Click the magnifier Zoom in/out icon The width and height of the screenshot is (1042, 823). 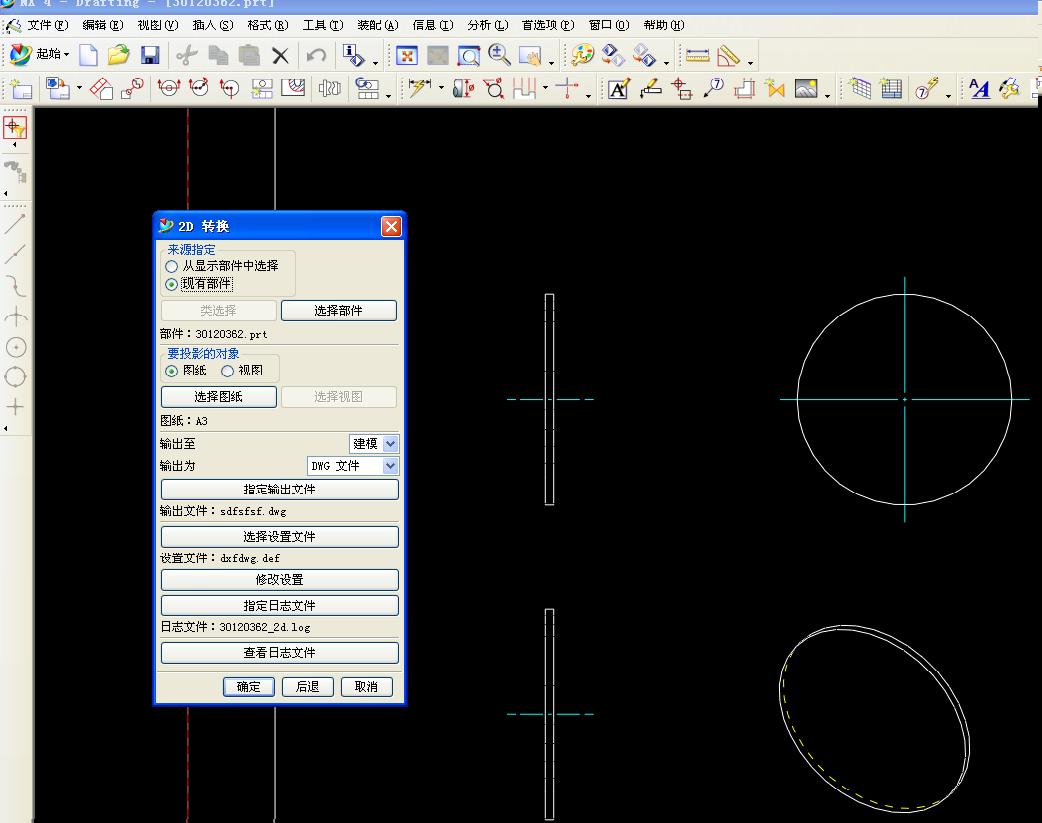click(499, 55)
